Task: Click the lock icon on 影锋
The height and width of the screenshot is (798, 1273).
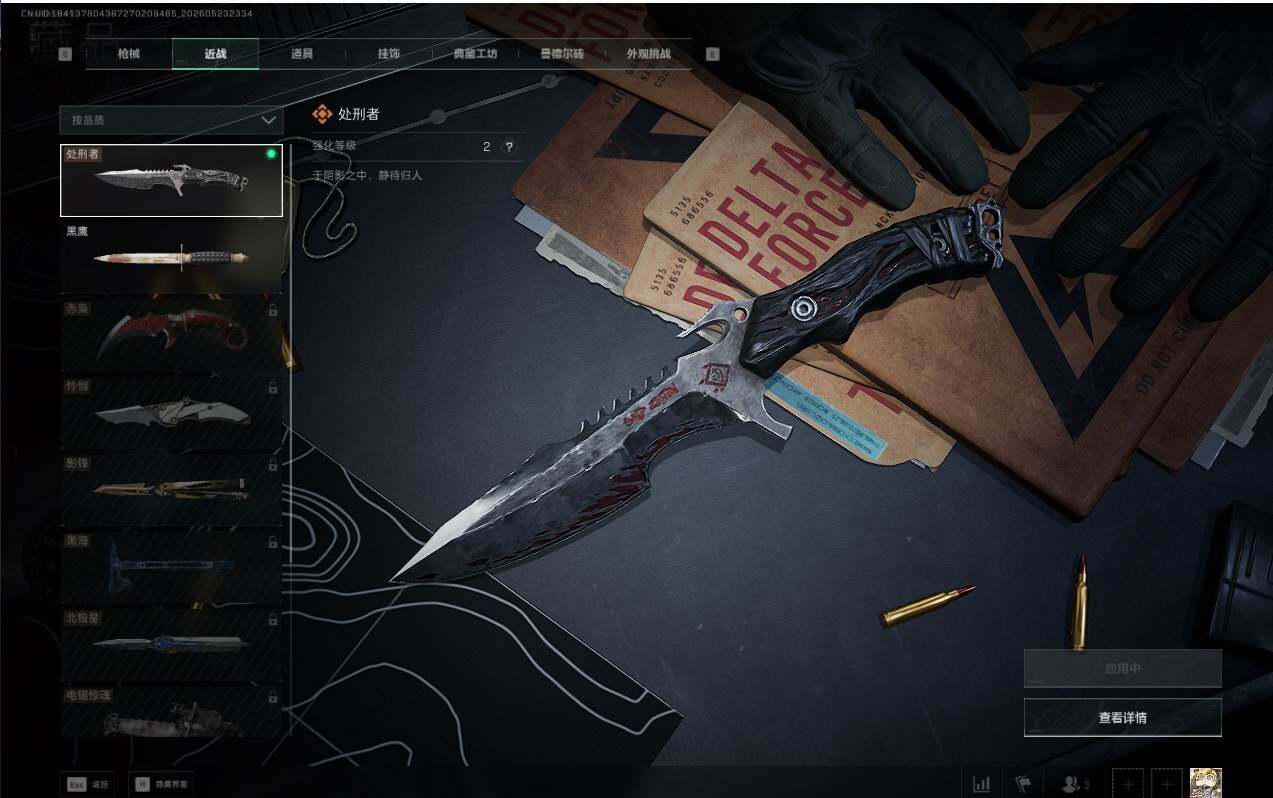Action: pos(273,465)
